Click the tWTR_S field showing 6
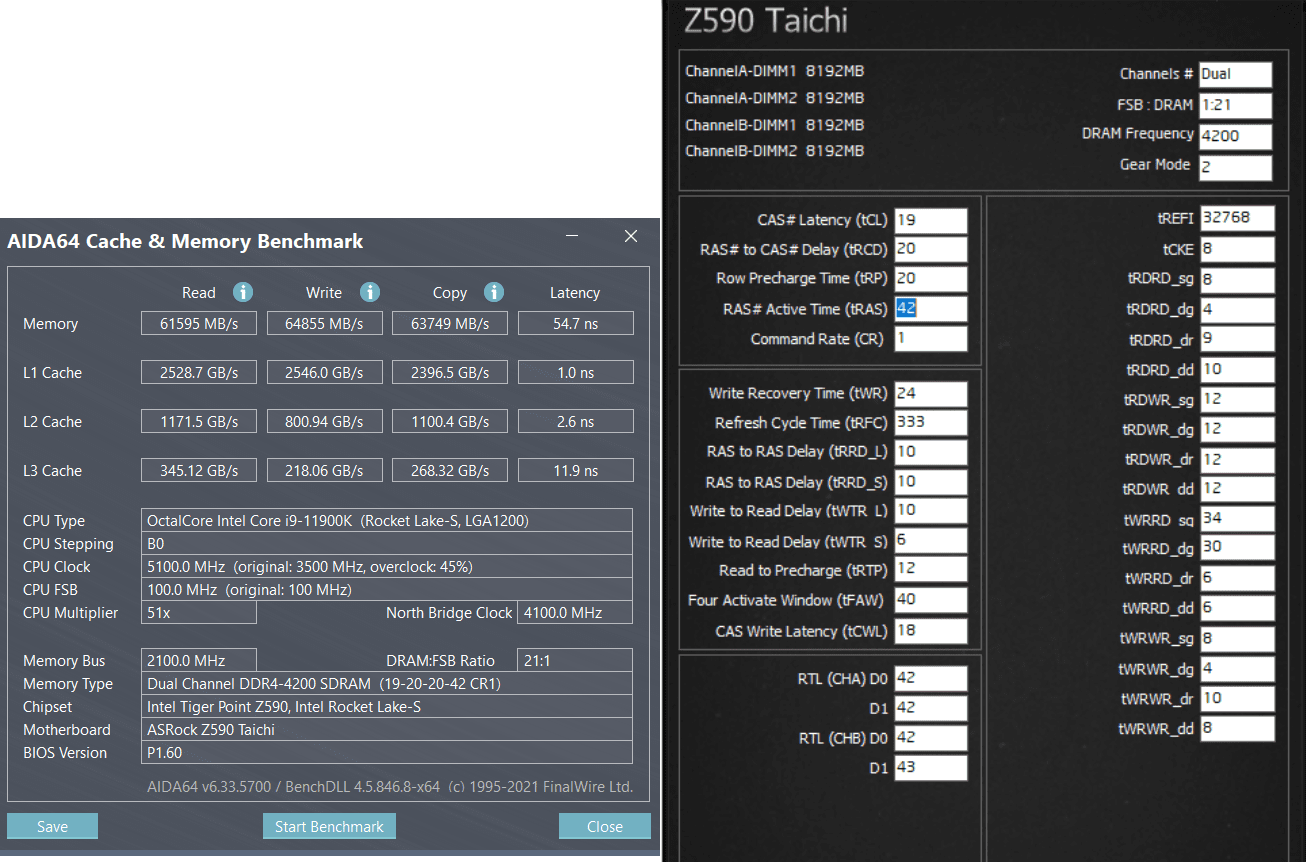 coord(931,541)
